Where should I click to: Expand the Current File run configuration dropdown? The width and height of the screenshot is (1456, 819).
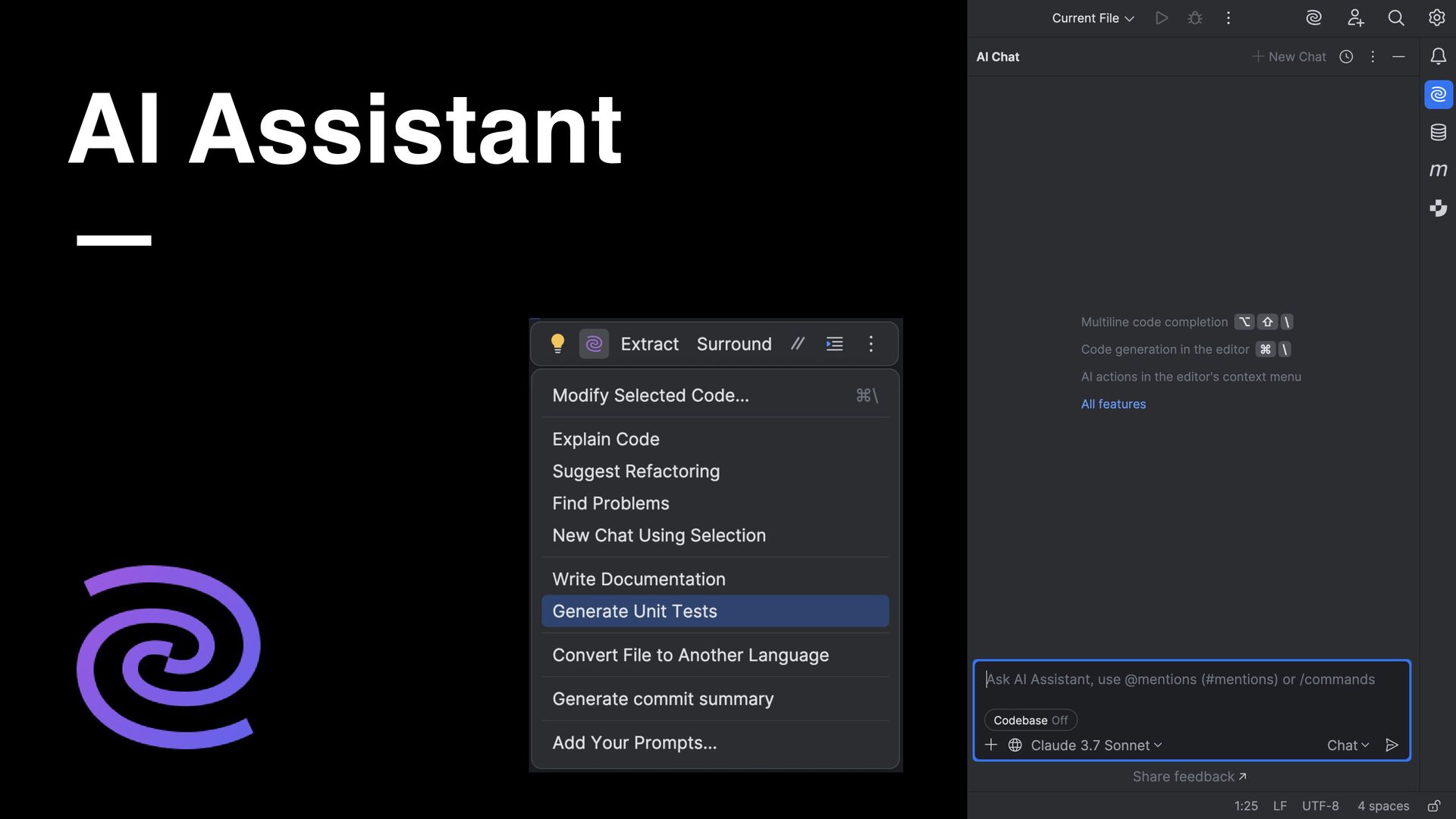point(1092,18)
